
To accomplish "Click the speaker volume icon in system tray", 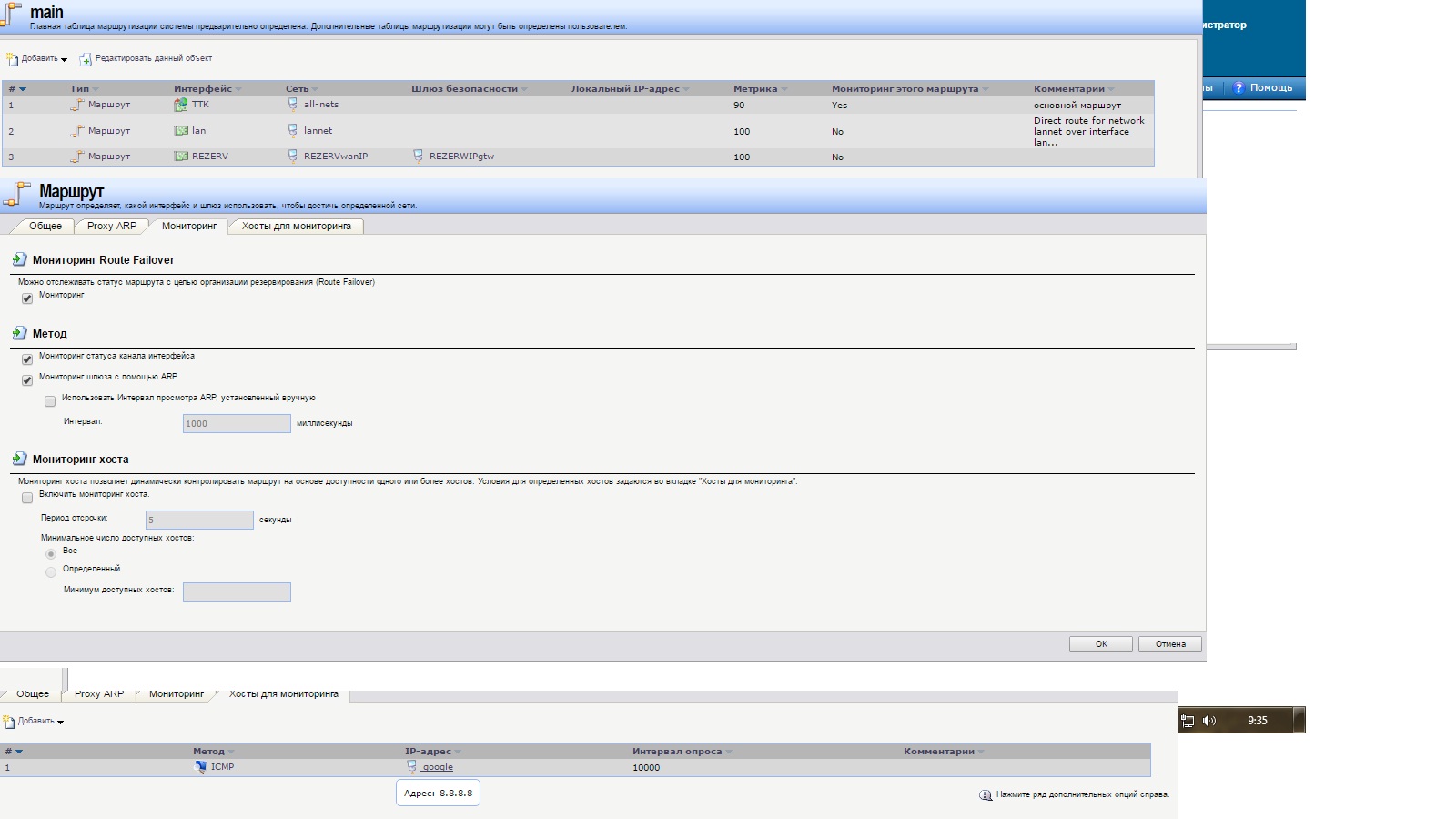I will click(1208, 721).
